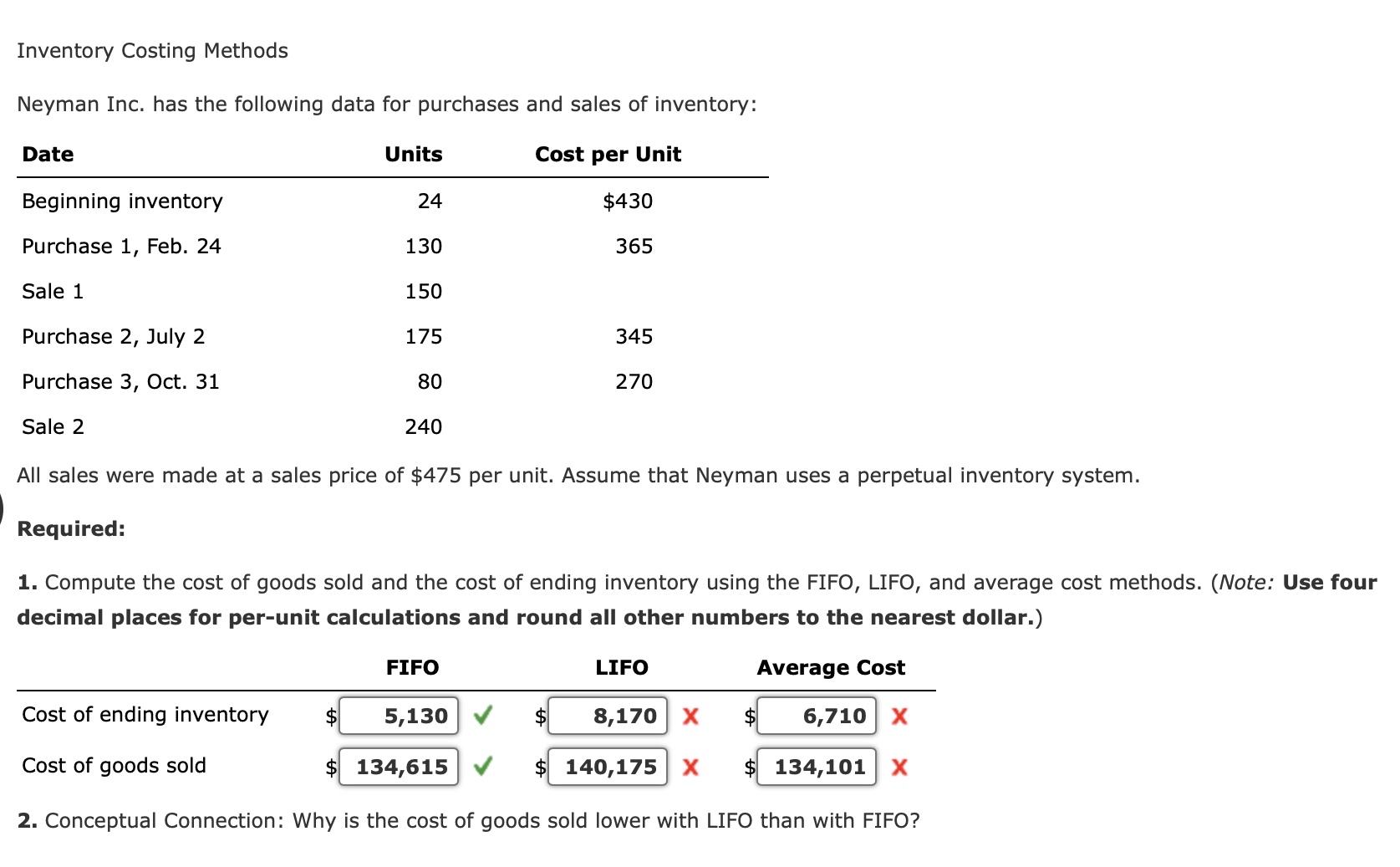Click the Cost of ending inventory row label

coord(145,715)
